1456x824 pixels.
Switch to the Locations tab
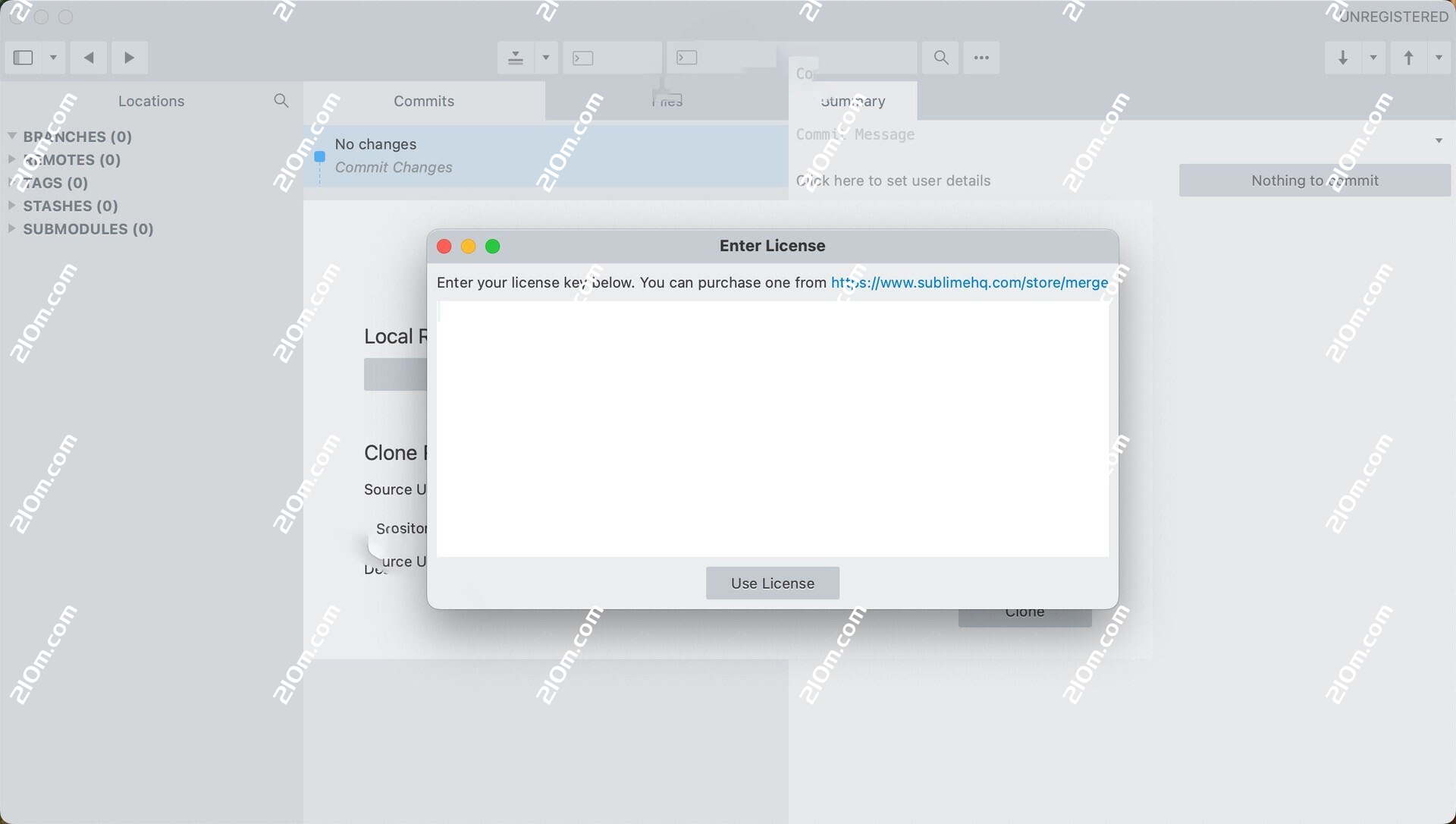click(x=151, y=100)
